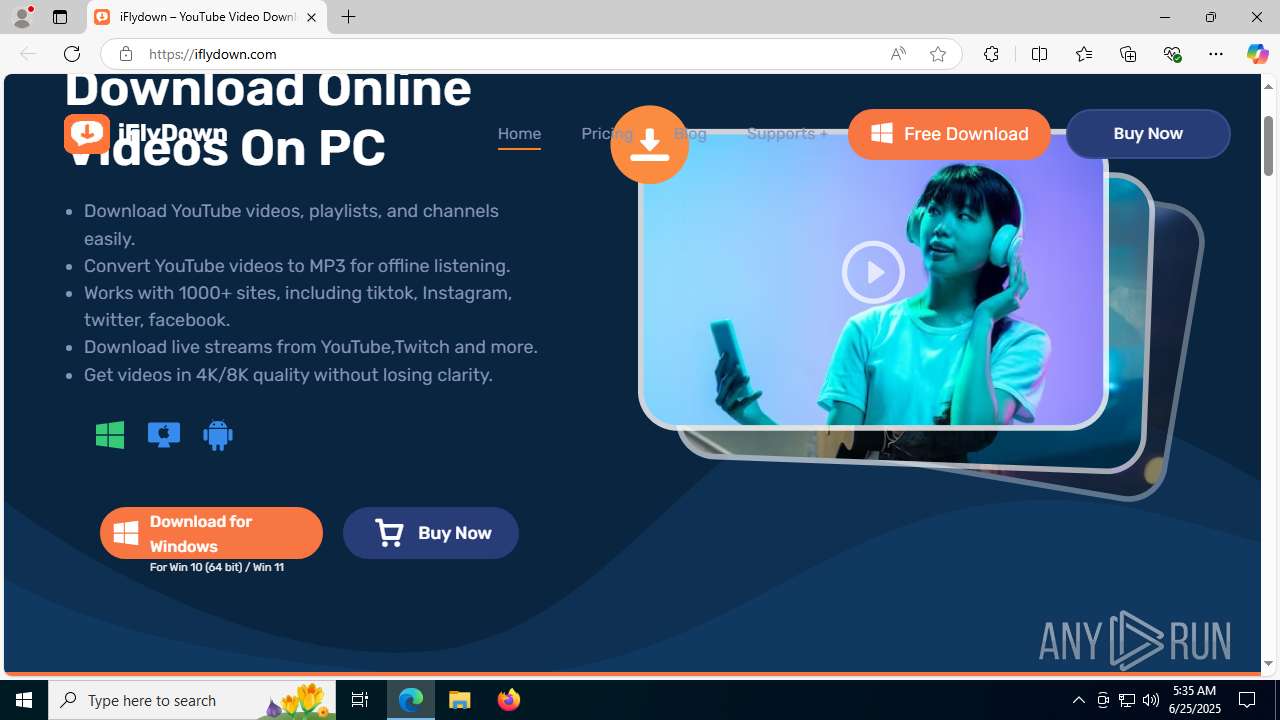Refresh the page
This screenshot has height=720, width=1280.
coord(71,54)
